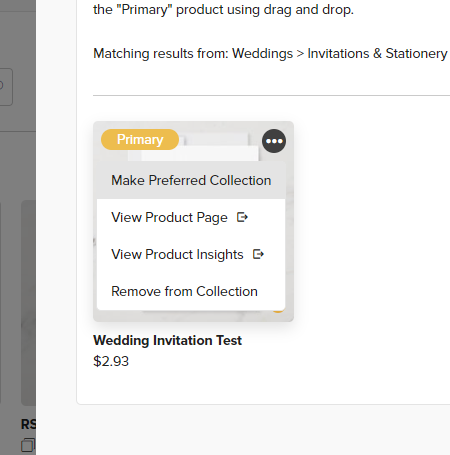Click the Weddings breadcrumb text
Image resolution: width=450 pixels, height=455 pixels.
tap(262, 53)
